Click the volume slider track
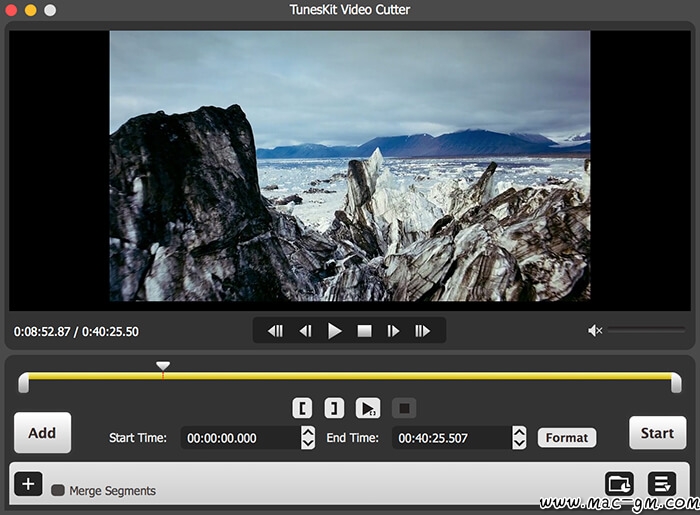The width and height of the screenshot is (700, 515). pos(645,331)
